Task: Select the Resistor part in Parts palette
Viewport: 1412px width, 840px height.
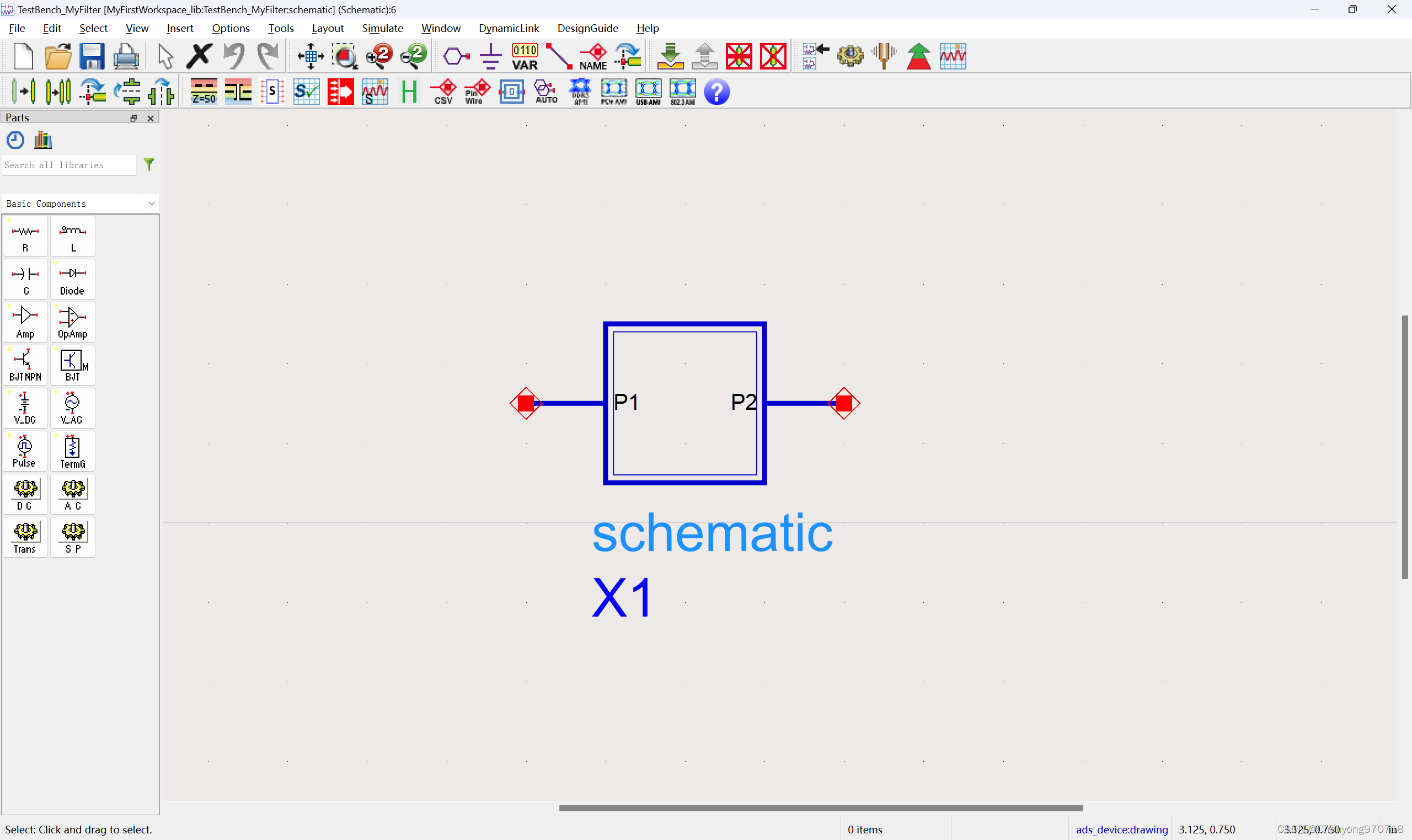Action: point(25,236)
